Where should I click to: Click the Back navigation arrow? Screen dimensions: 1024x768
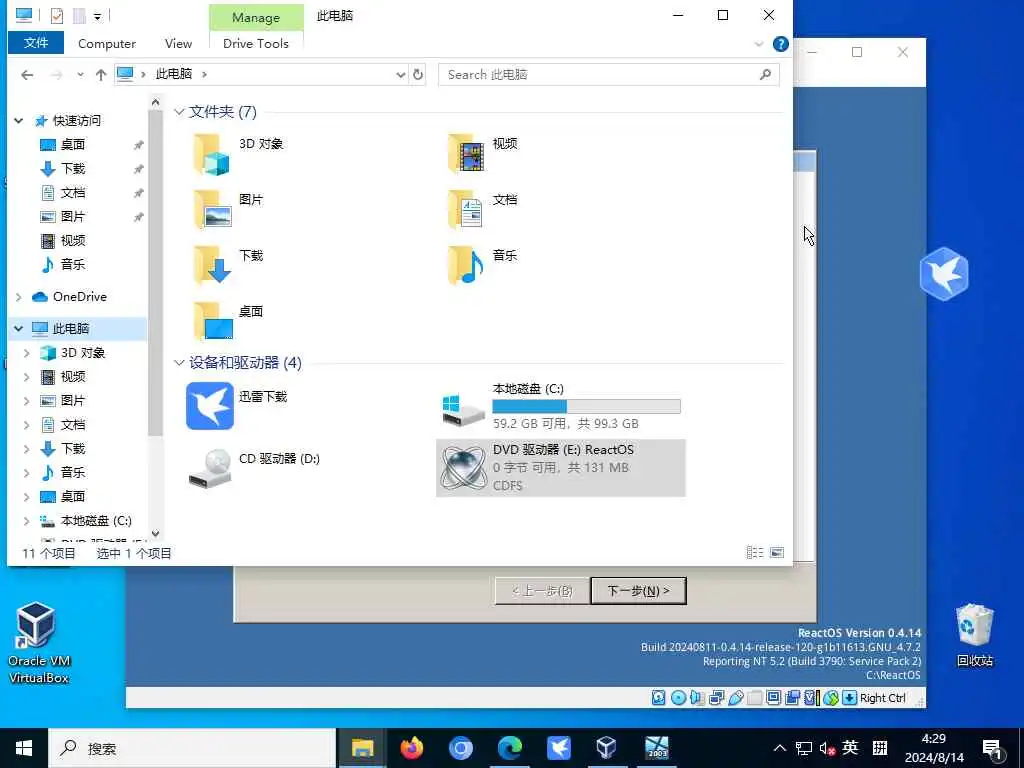27,74
